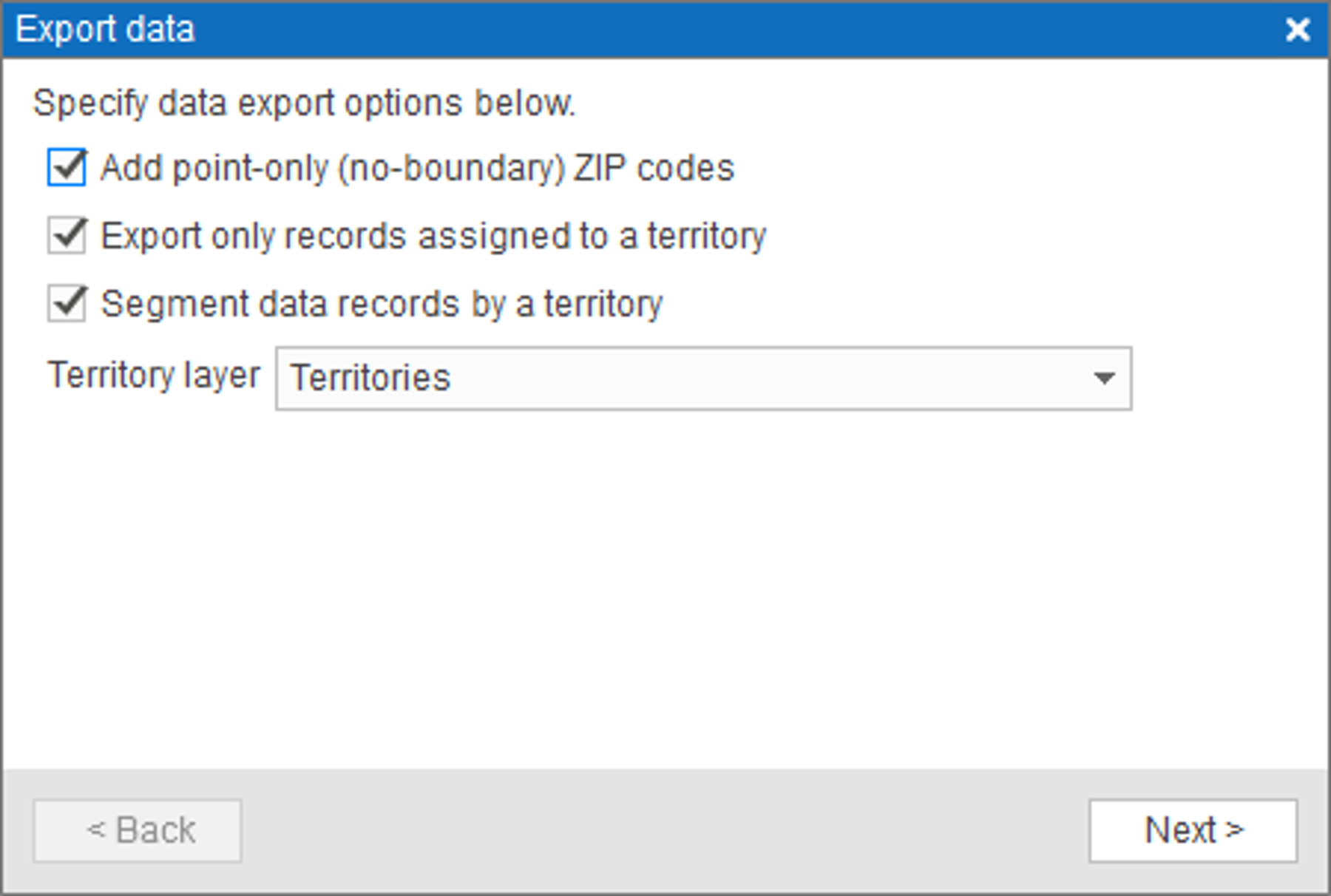Proceed with the Next > button

click(1193, 830)
